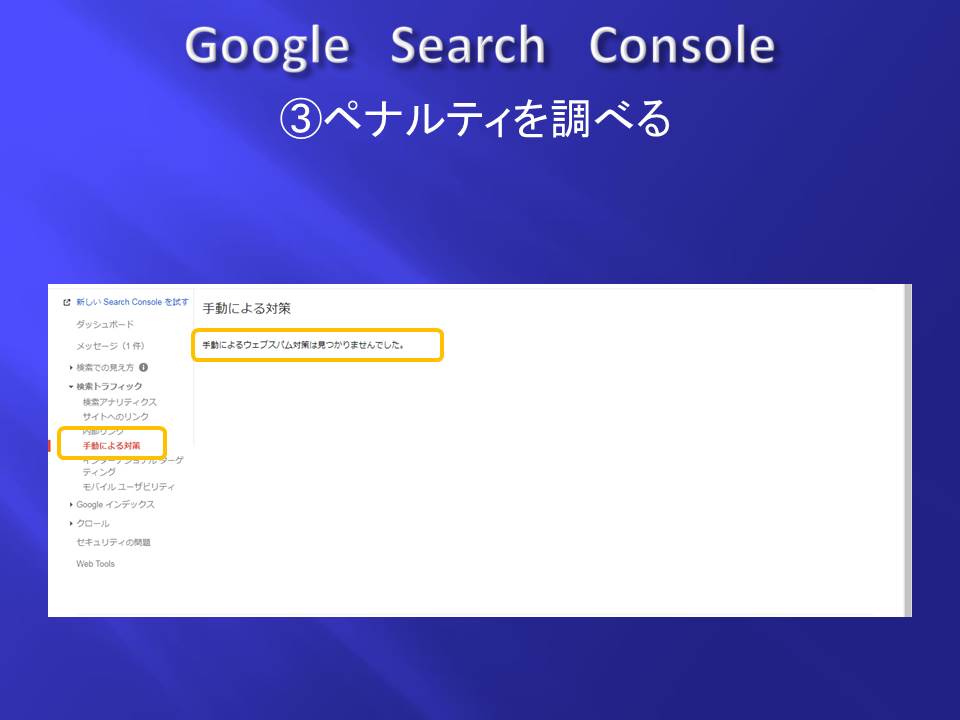Click the info icon next to 検索での見え方

[143, 367]
